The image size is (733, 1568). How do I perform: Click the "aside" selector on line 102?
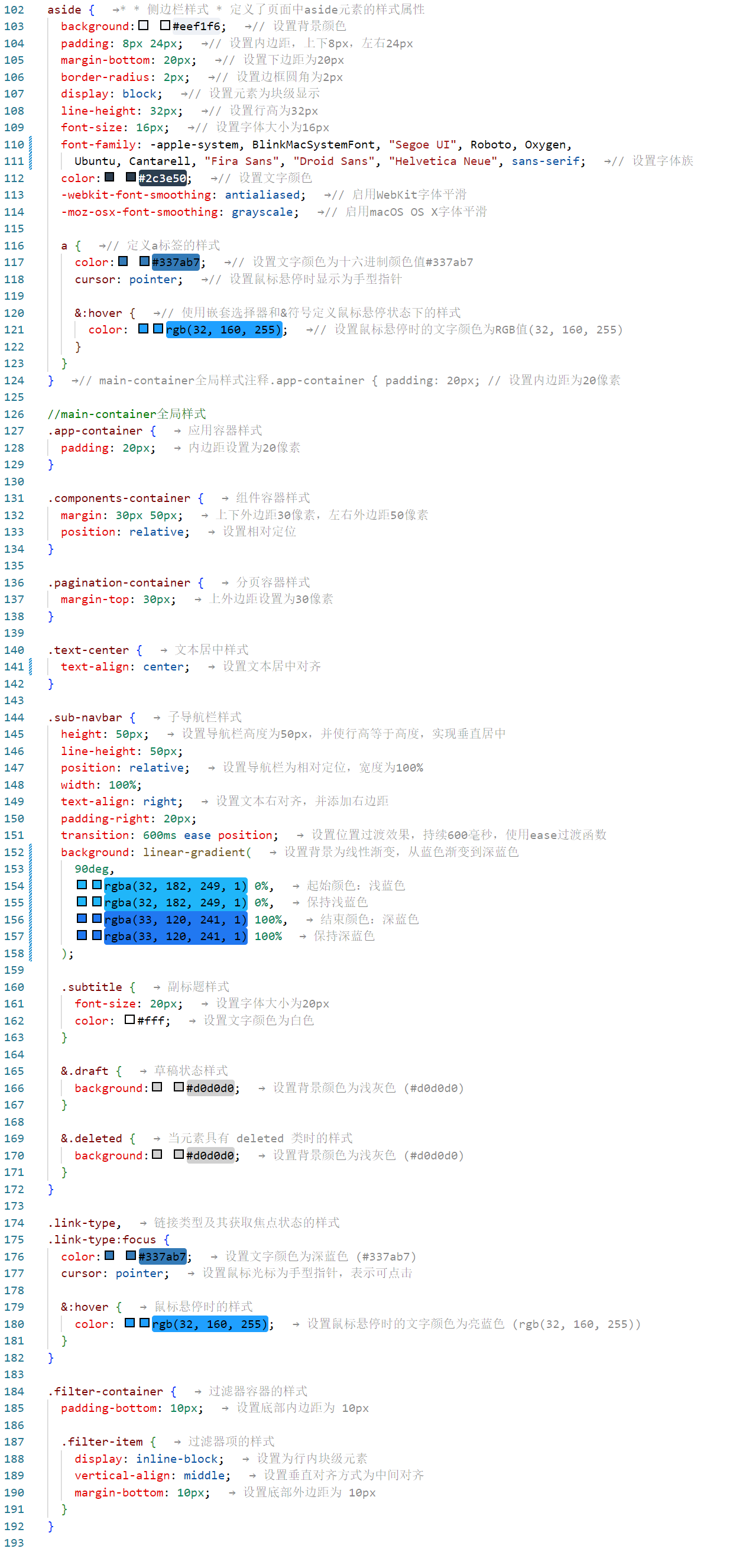point(64,9)
